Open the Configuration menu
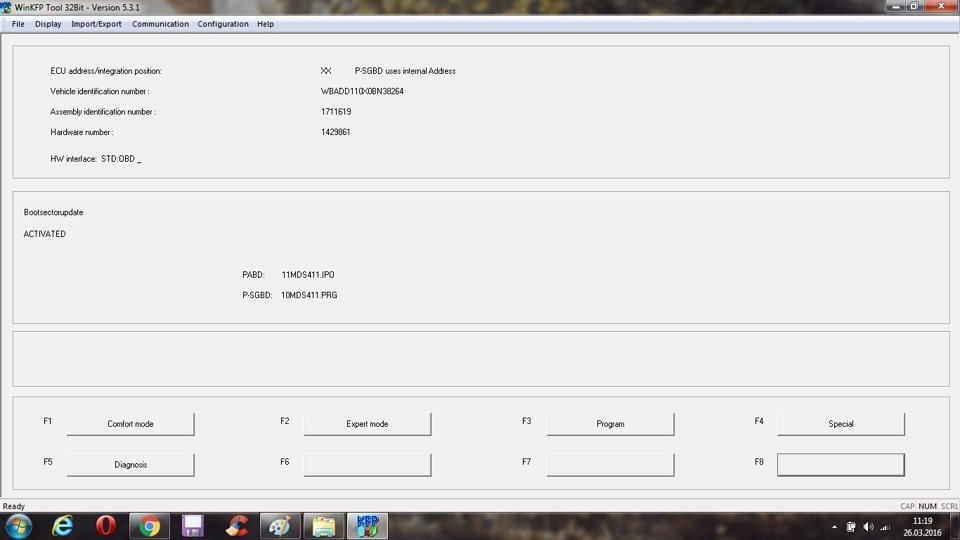 223,24
